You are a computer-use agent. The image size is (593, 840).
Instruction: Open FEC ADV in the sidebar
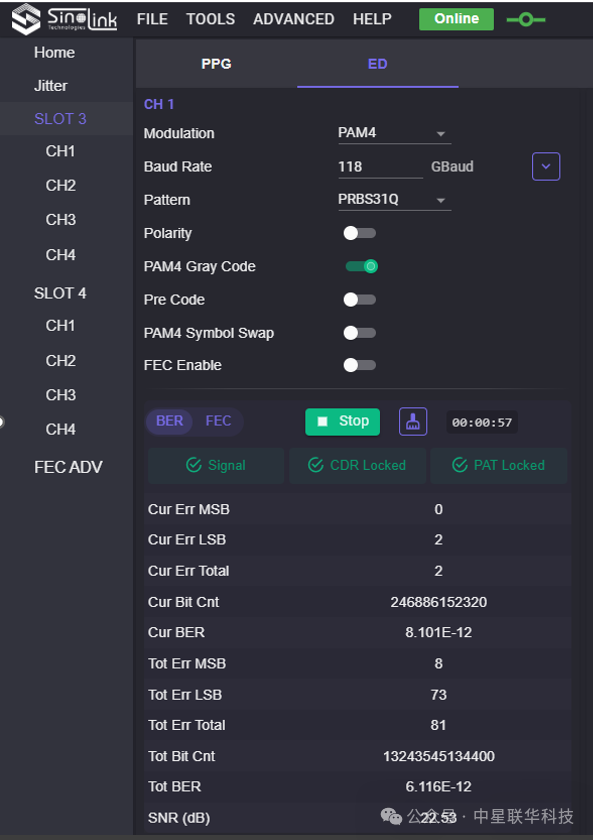(68, 467)
